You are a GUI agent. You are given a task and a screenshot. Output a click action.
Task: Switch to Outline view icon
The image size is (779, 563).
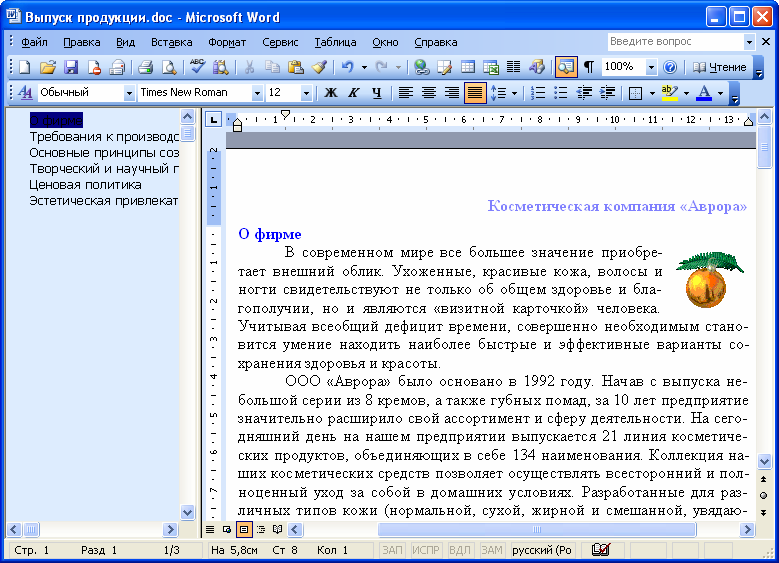click(261, 529)
